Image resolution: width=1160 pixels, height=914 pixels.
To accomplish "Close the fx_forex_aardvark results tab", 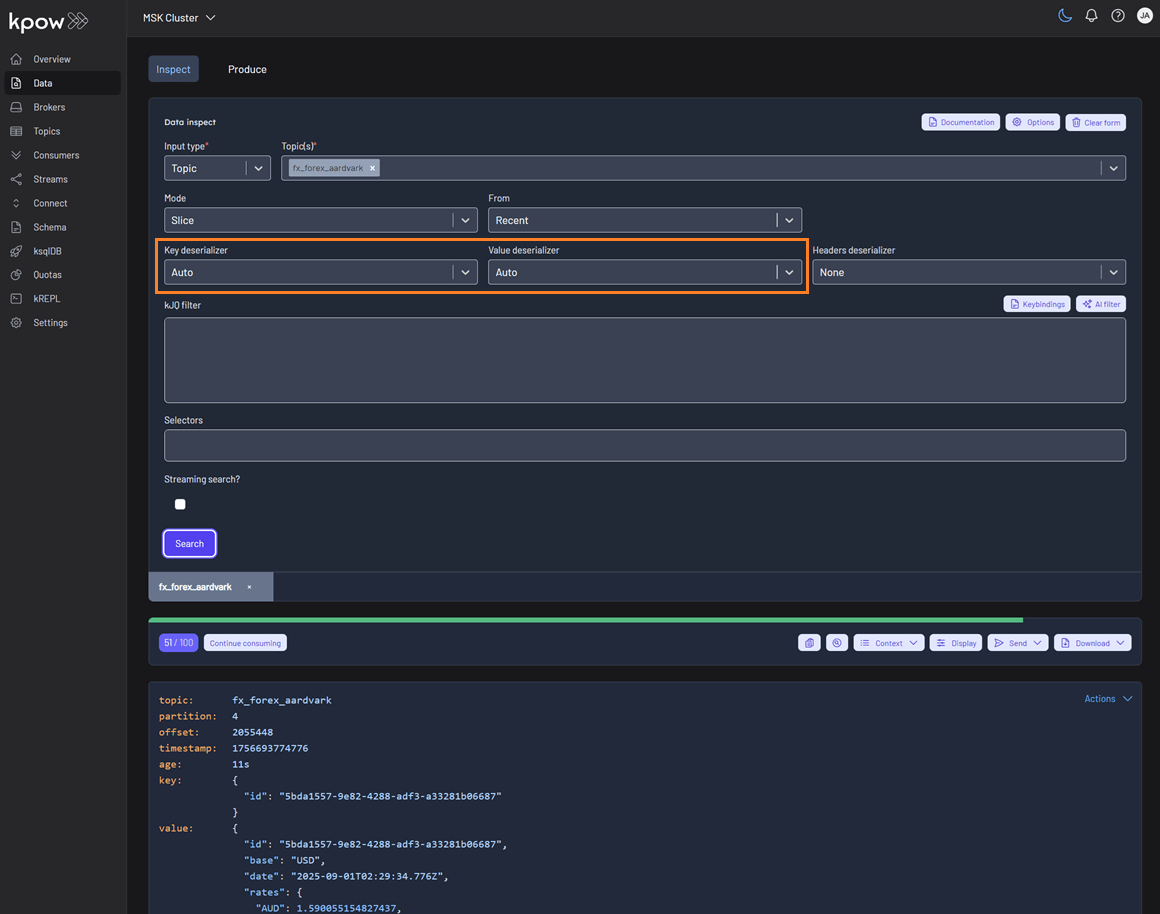I will pos(249,587).
